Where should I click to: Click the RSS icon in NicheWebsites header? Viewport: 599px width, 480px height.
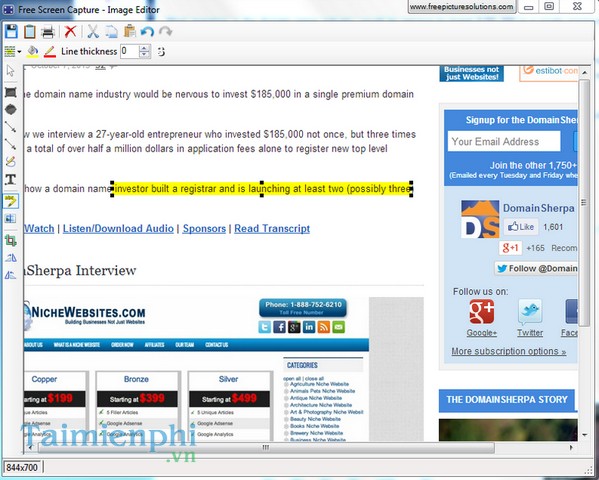point(324,327)
